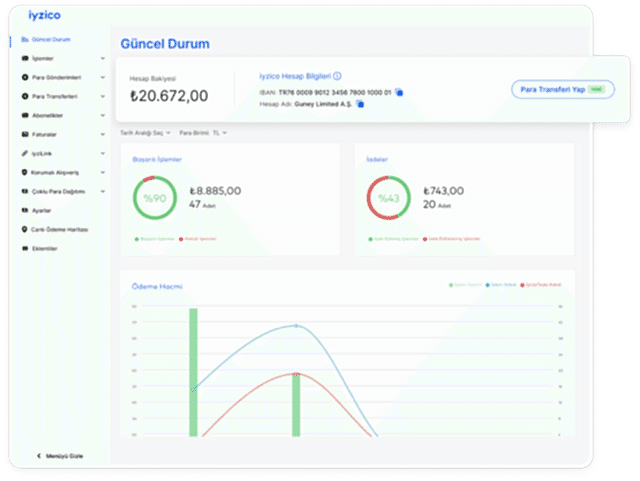Click the Eklentiler sidebar icon
640x481 pixels.
point(25,248)
